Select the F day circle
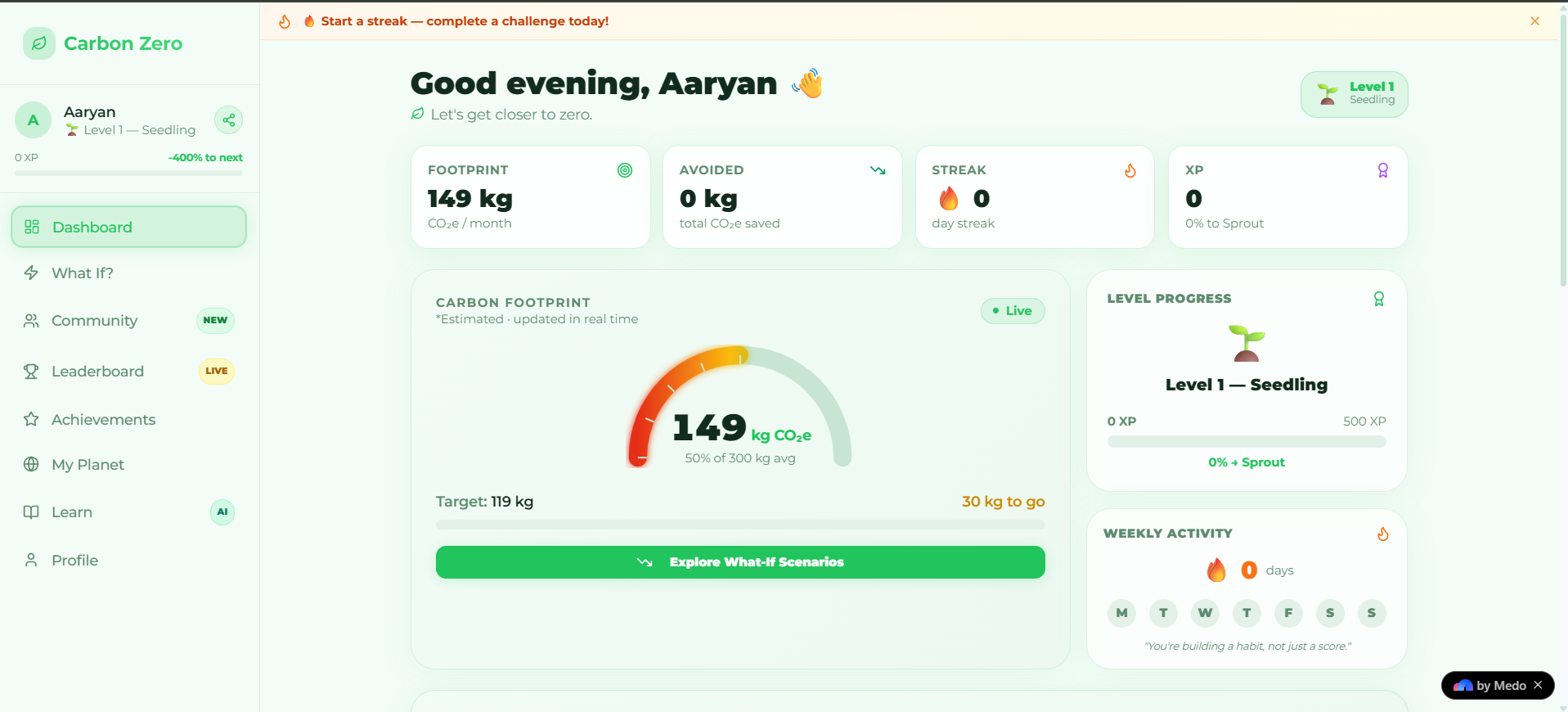1568x712 pixels. (x=1288, y=613)
